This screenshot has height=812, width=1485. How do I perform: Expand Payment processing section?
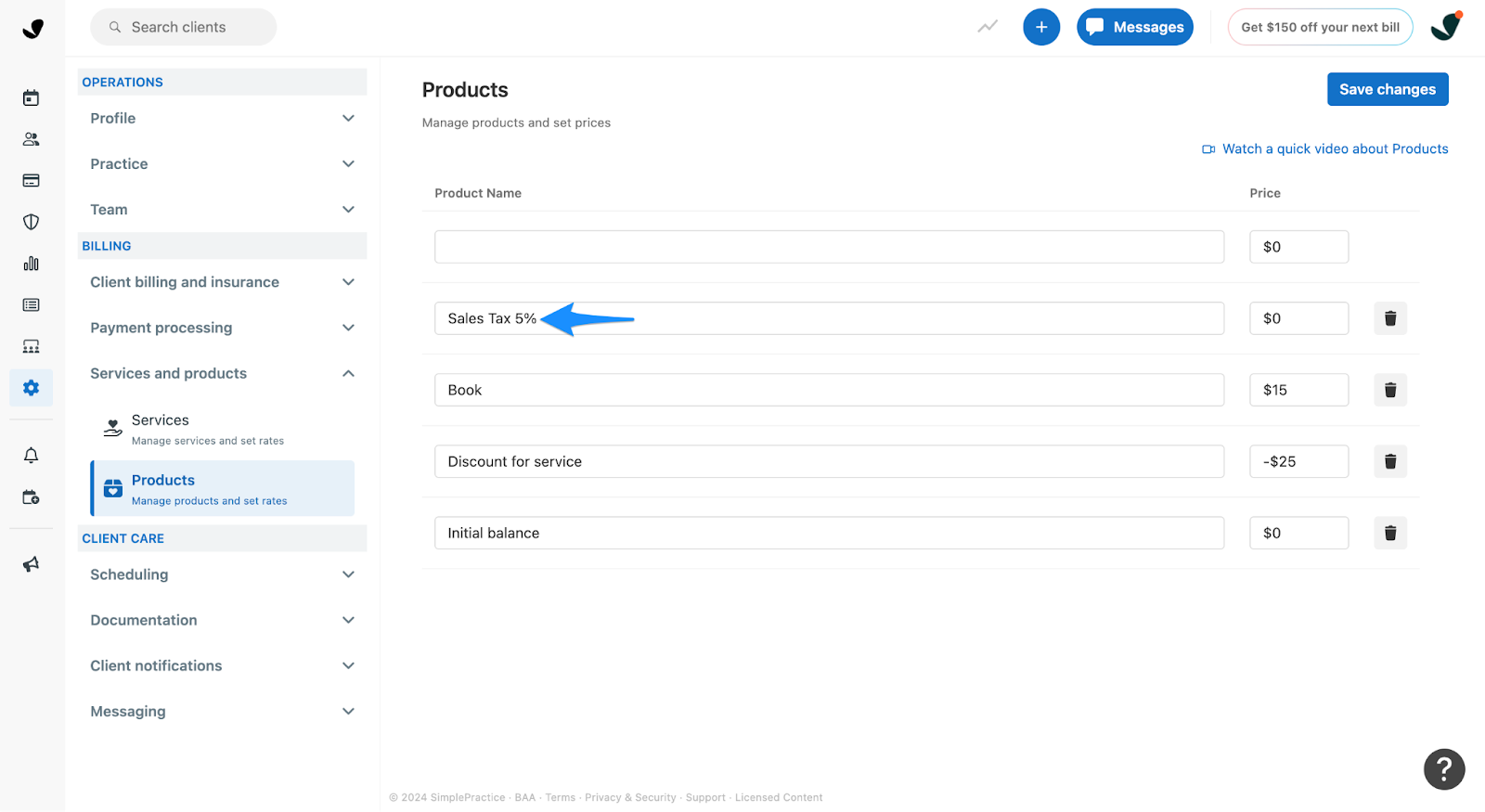[x=222, y=328]
